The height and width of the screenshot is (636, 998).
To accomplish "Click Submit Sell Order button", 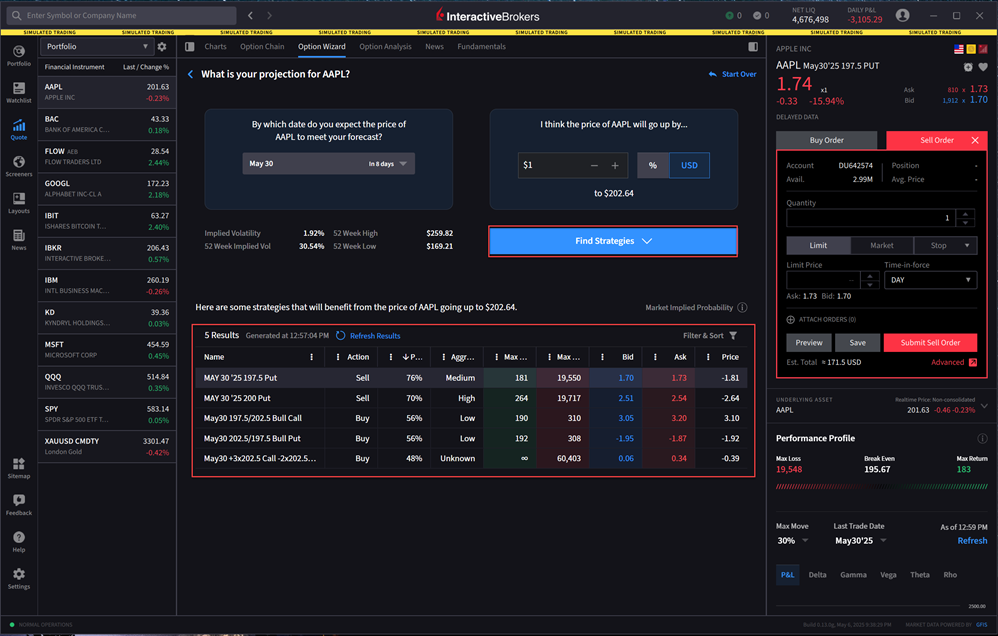I will pos(930,343).
